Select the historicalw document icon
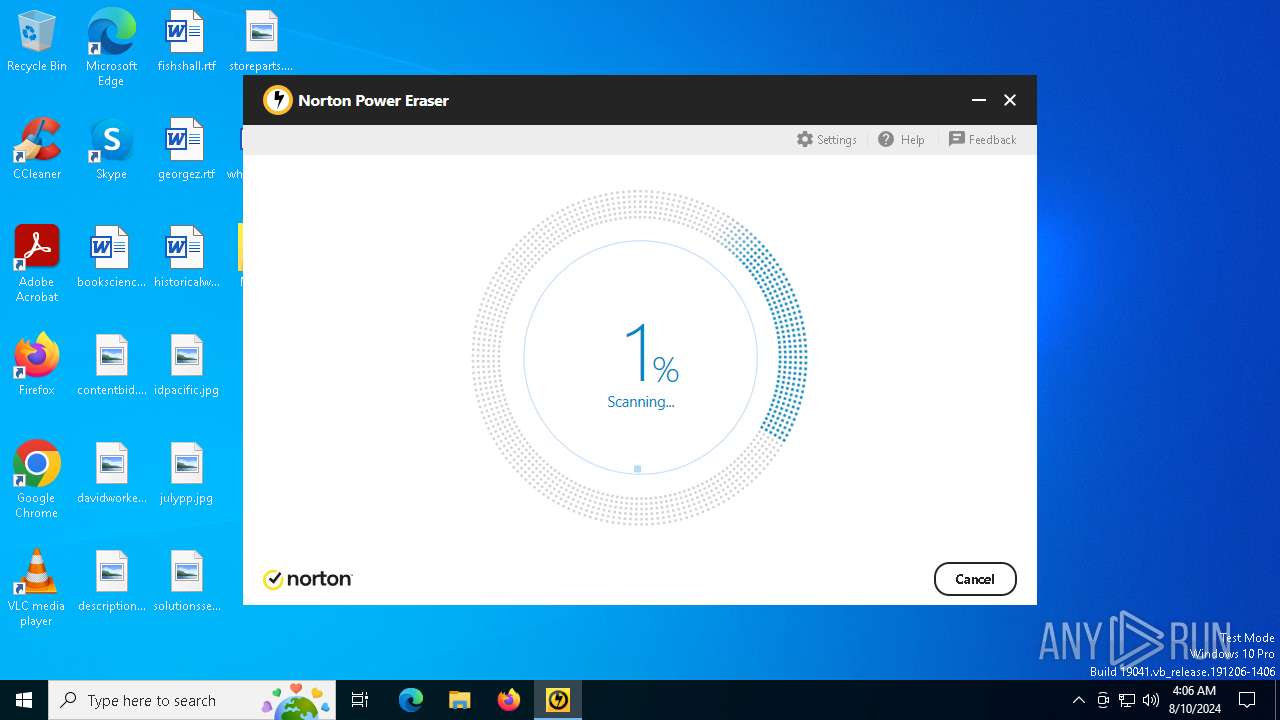Viewport: 1280px width, 720px height. (186, 257)
